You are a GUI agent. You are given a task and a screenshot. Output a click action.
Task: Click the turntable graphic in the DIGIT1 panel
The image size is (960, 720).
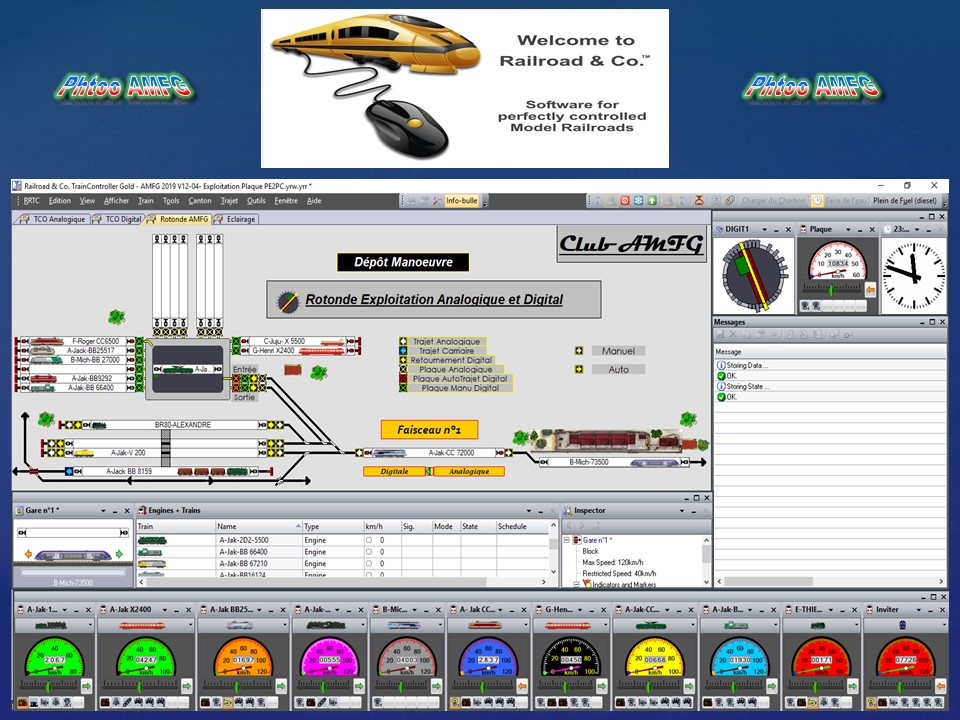pos(754,276)
